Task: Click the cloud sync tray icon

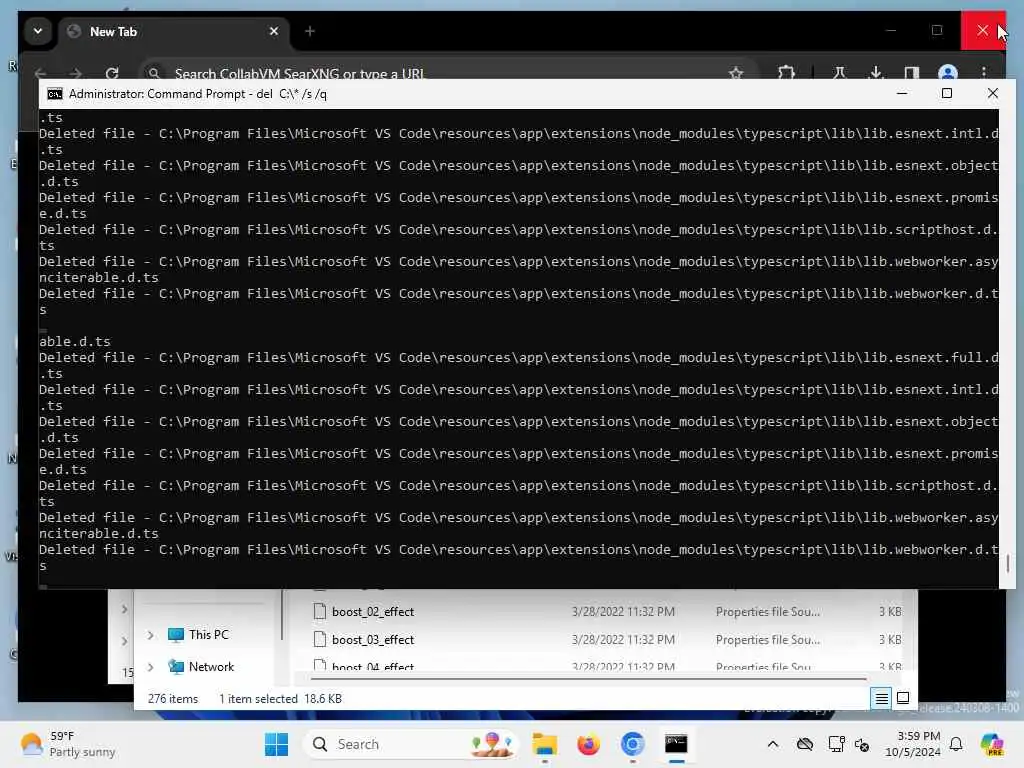Action: coord(805,744)
